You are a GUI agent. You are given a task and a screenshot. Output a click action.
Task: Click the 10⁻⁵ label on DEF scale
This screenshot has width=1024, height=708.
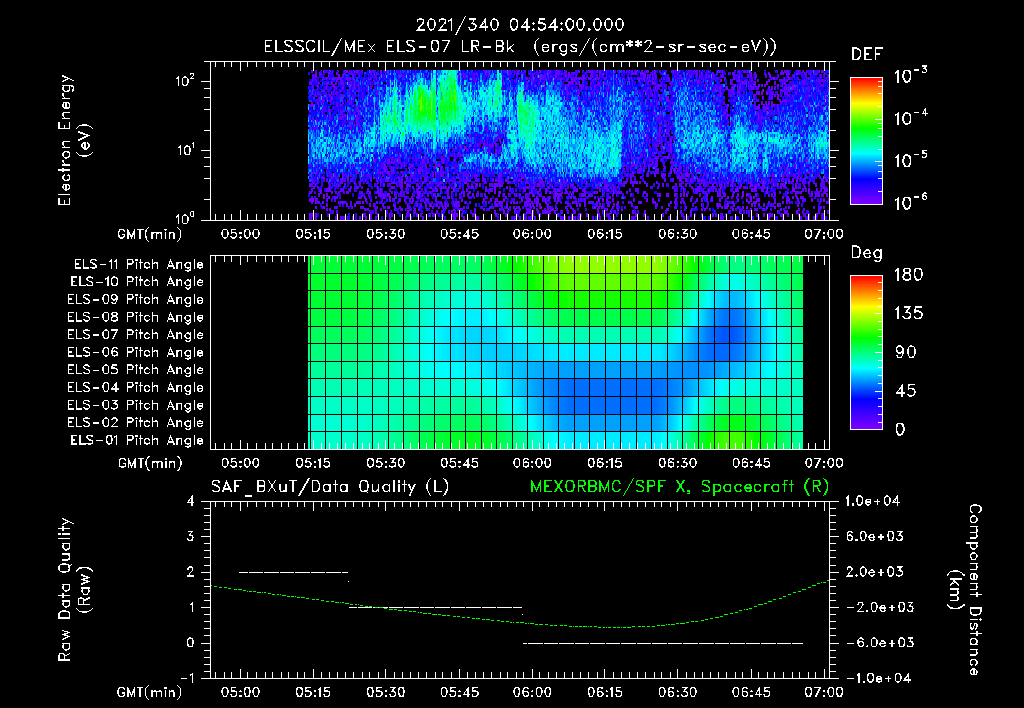pyautogui.click(x=910, y=160)
